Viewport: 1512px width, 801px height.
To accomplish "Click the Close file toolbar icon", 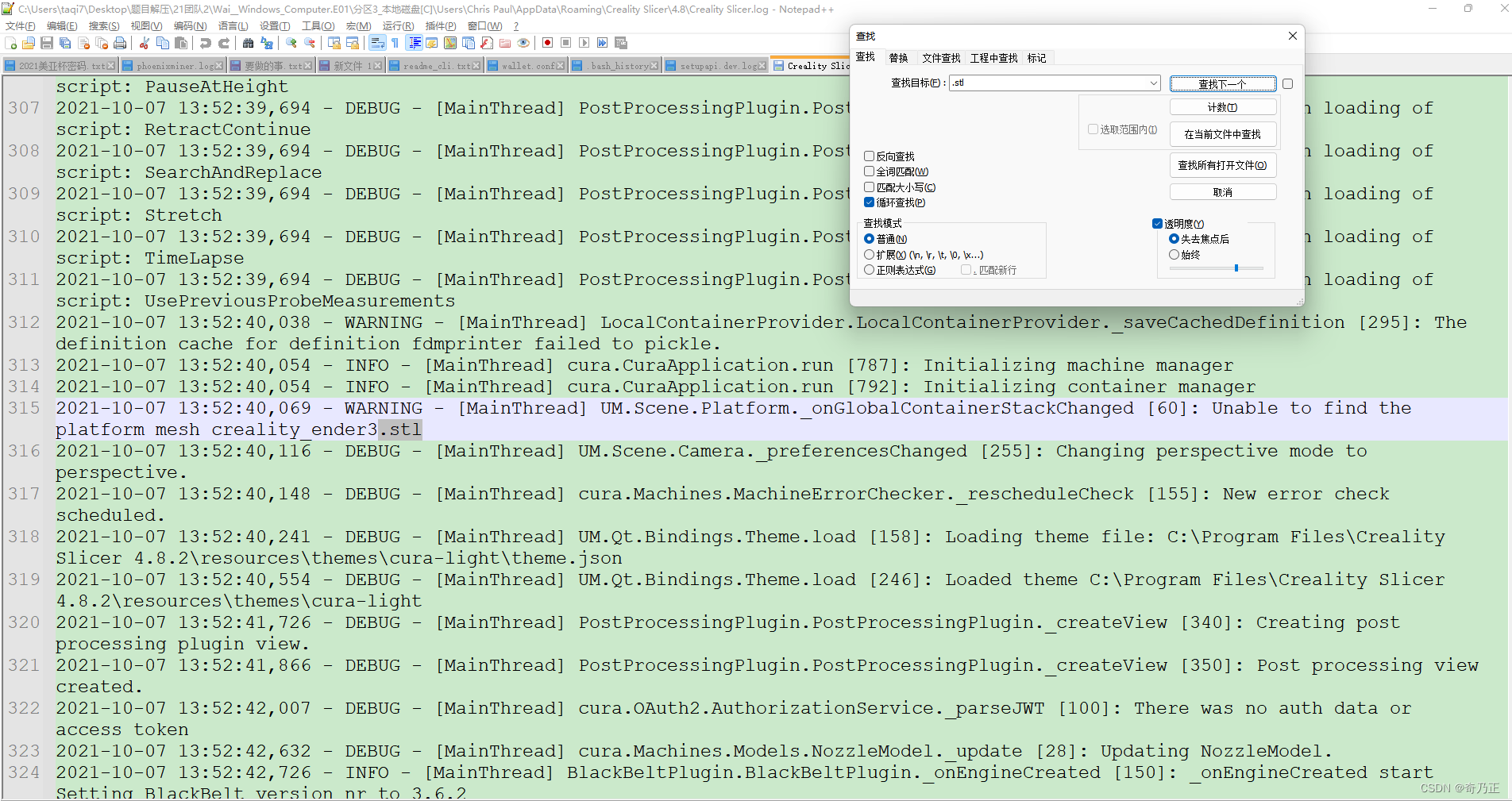I will 83,43.
